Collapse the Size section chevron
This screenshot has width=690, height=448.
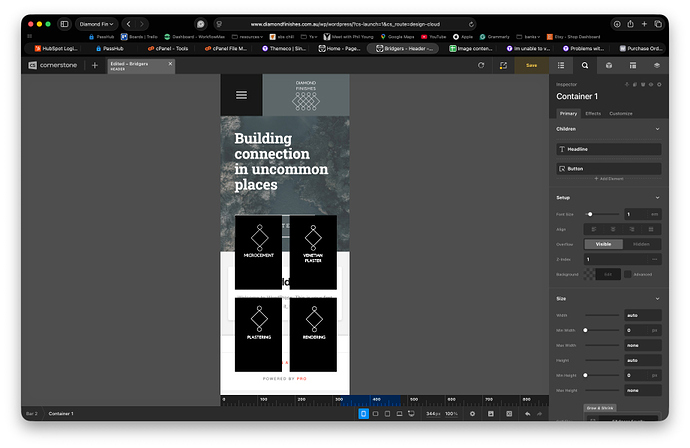click(x=657, y=298)
